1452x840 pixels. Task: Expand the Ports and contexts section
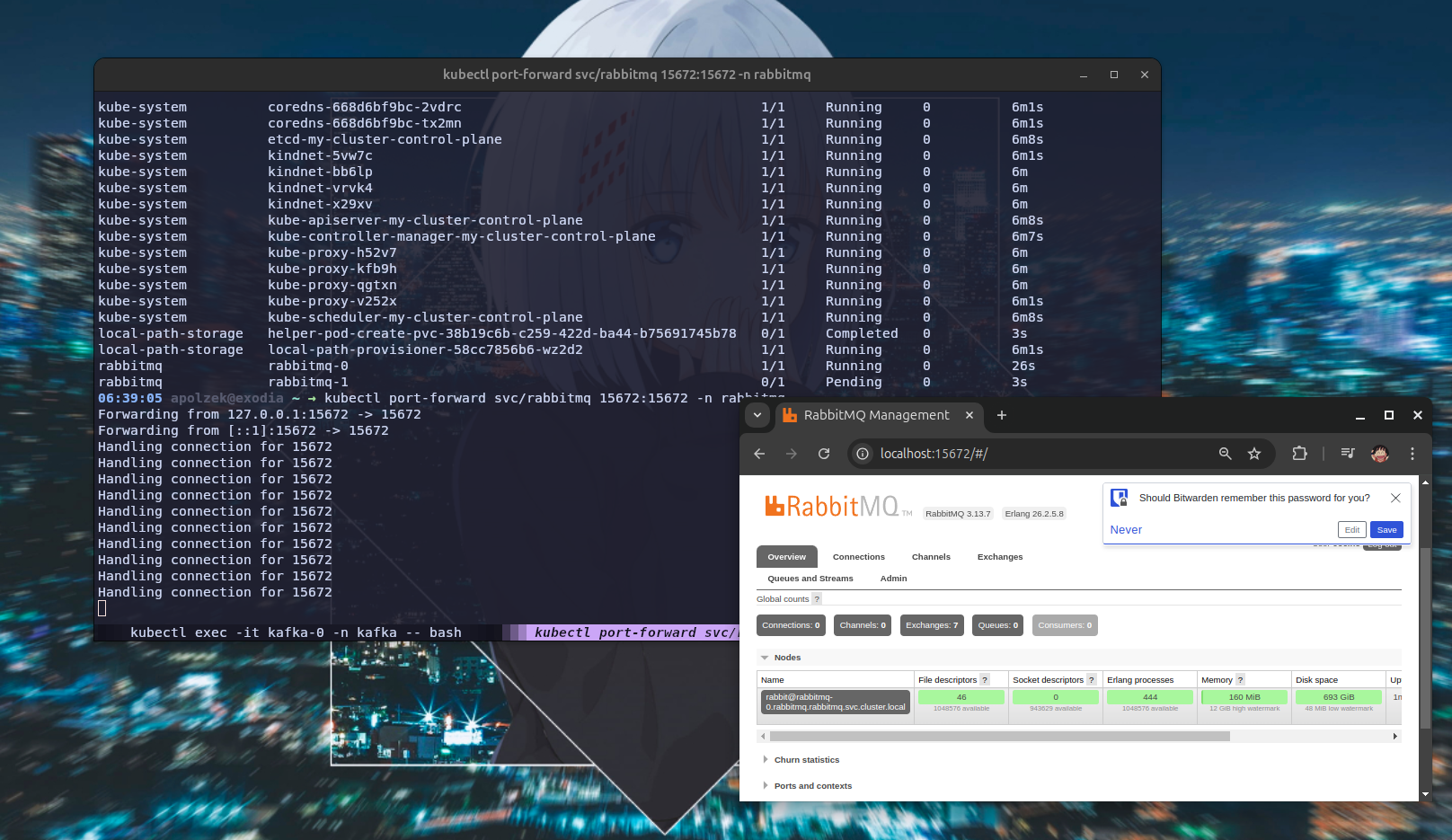pos(808,786)
